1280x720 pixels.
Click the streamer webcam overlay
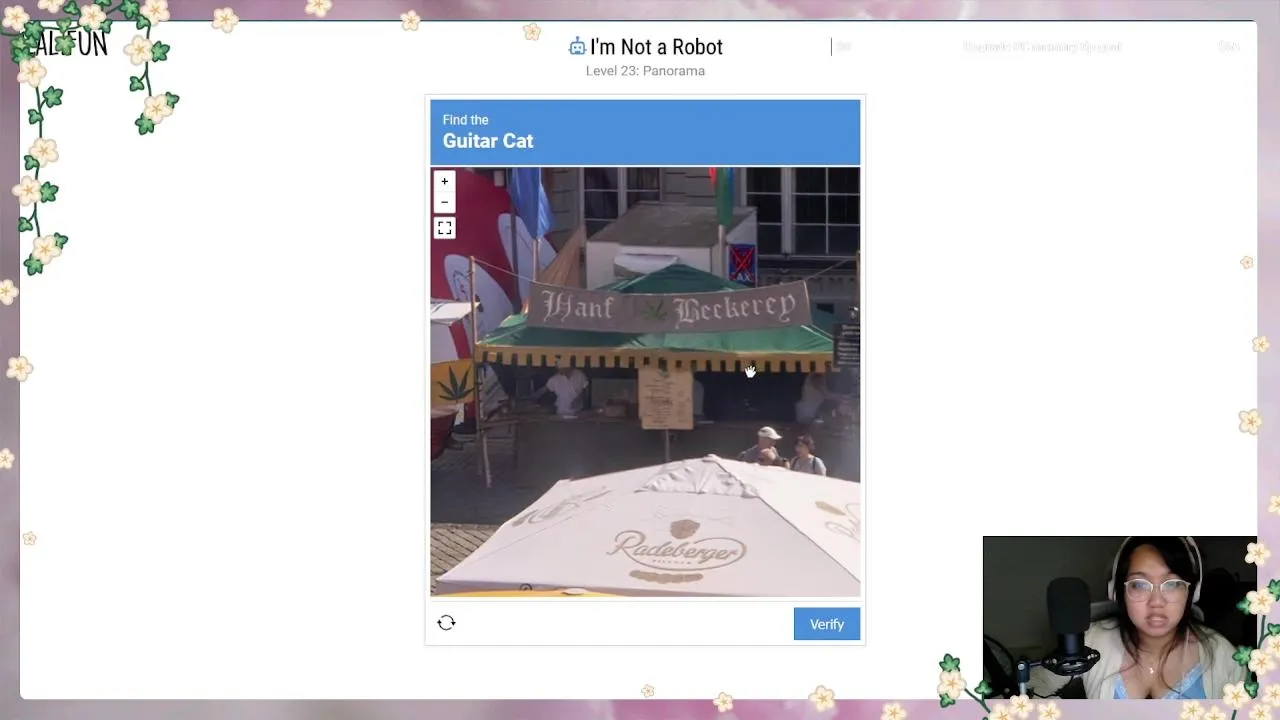[1120, 618]
